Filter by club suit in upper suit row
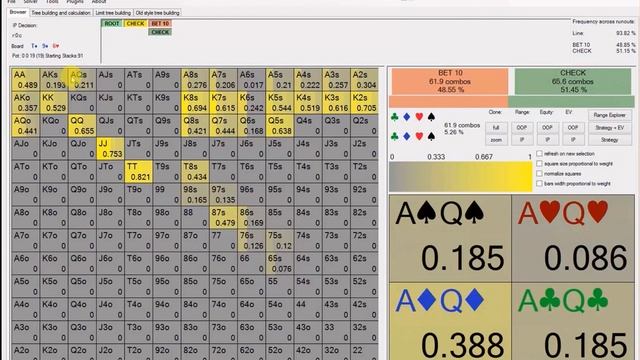 tap(394, 117)
